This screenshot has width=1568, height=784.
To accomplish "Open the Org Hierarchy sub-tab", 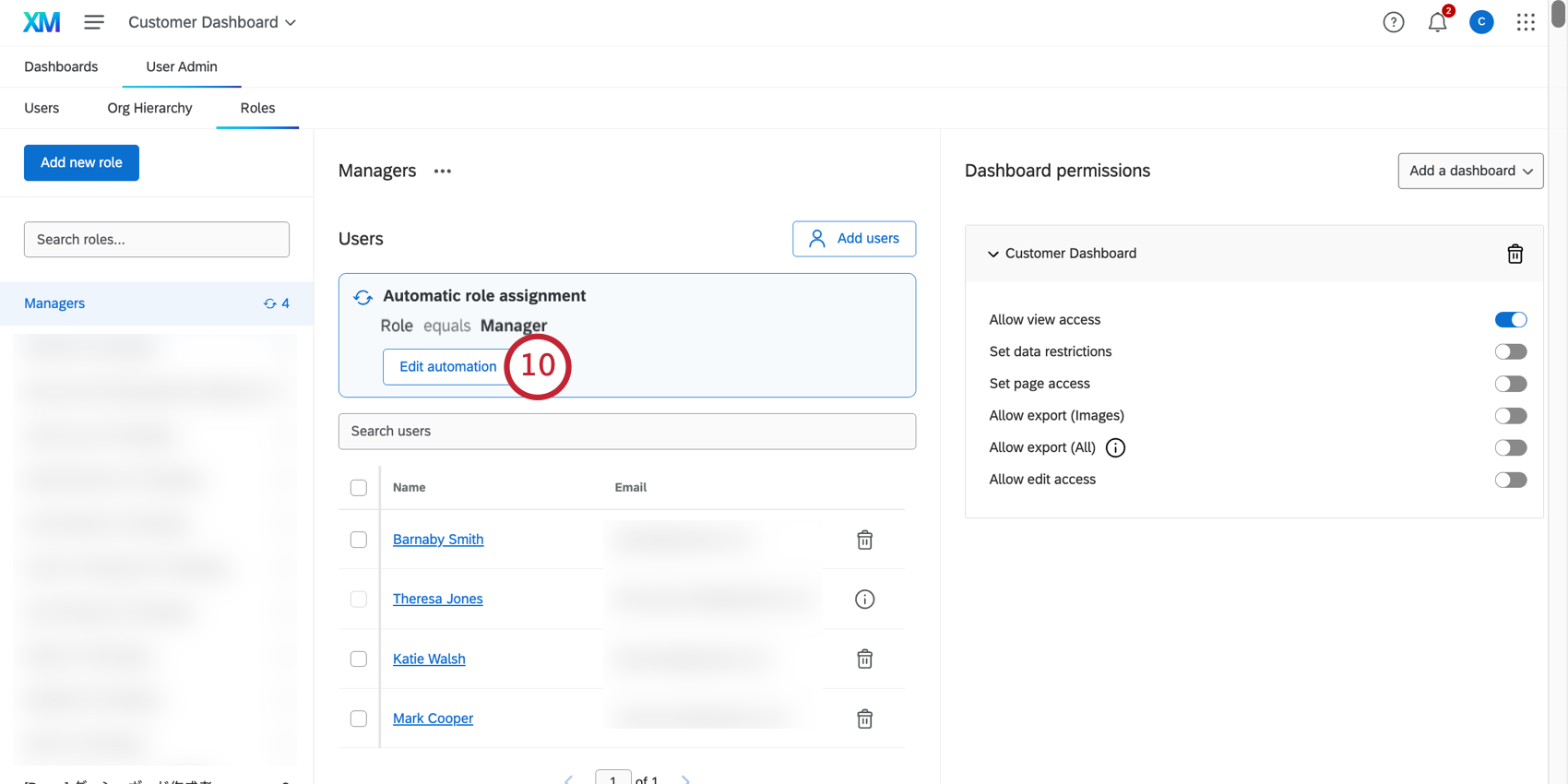I will 149,108.
